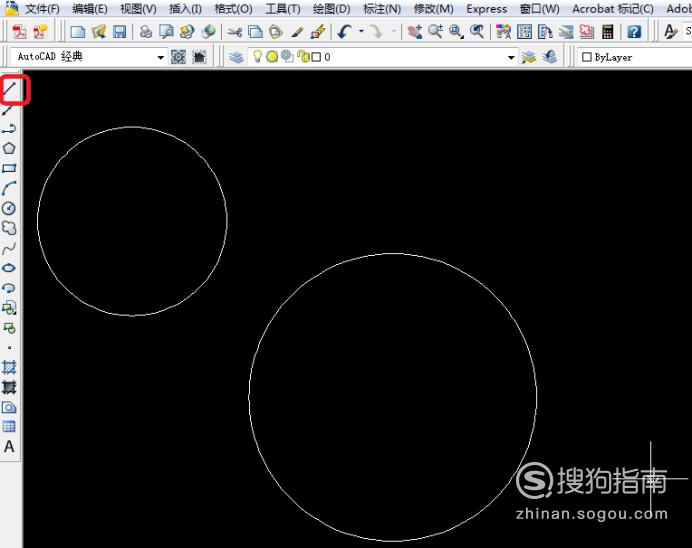Viewport: 692px width, 548px height.
Task: Toggle layer 0 on/off light bulb
Action: 257,56
